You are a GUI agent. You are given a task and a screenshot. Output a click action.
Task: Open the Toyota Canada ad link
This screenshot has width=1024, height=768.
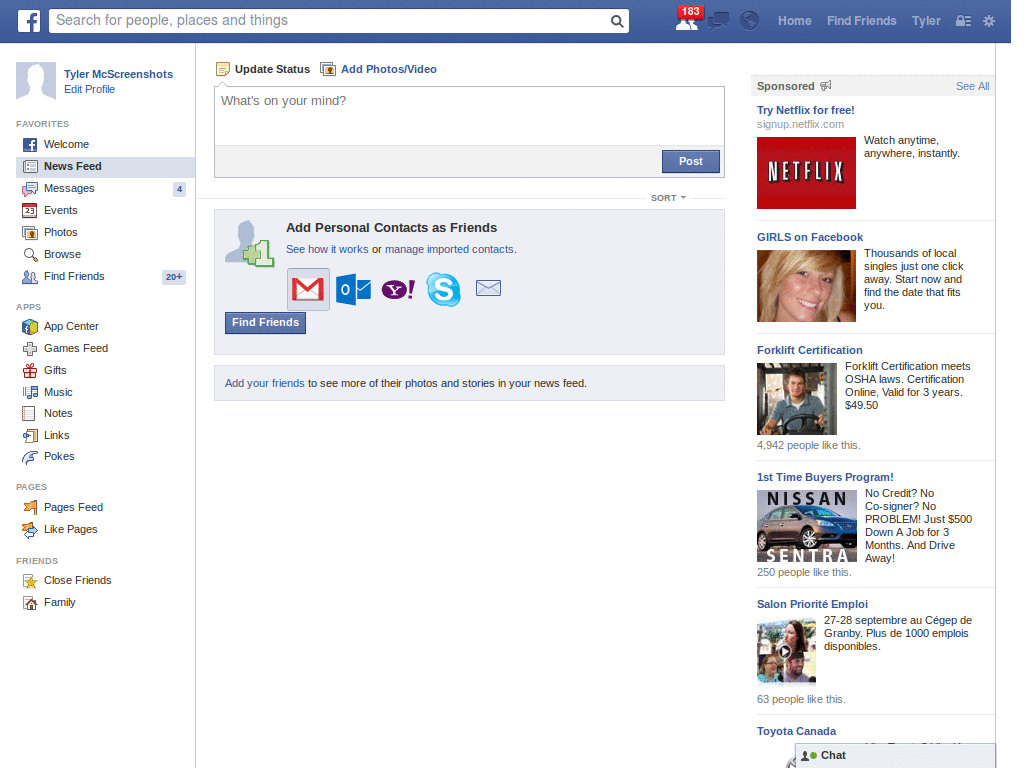click(796, 731)
